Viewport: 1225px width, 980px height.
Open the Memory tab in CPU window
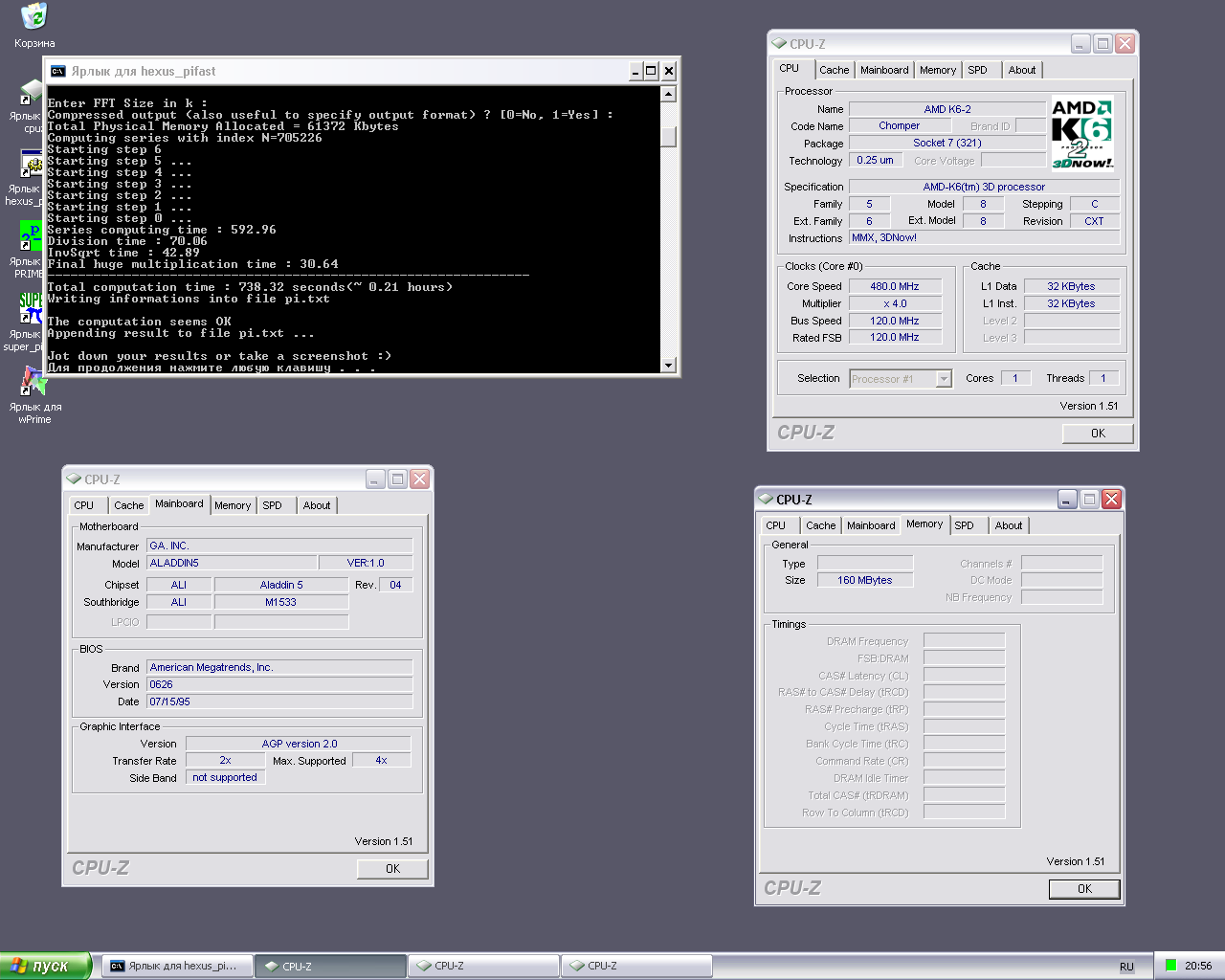(x=938, y=70)
